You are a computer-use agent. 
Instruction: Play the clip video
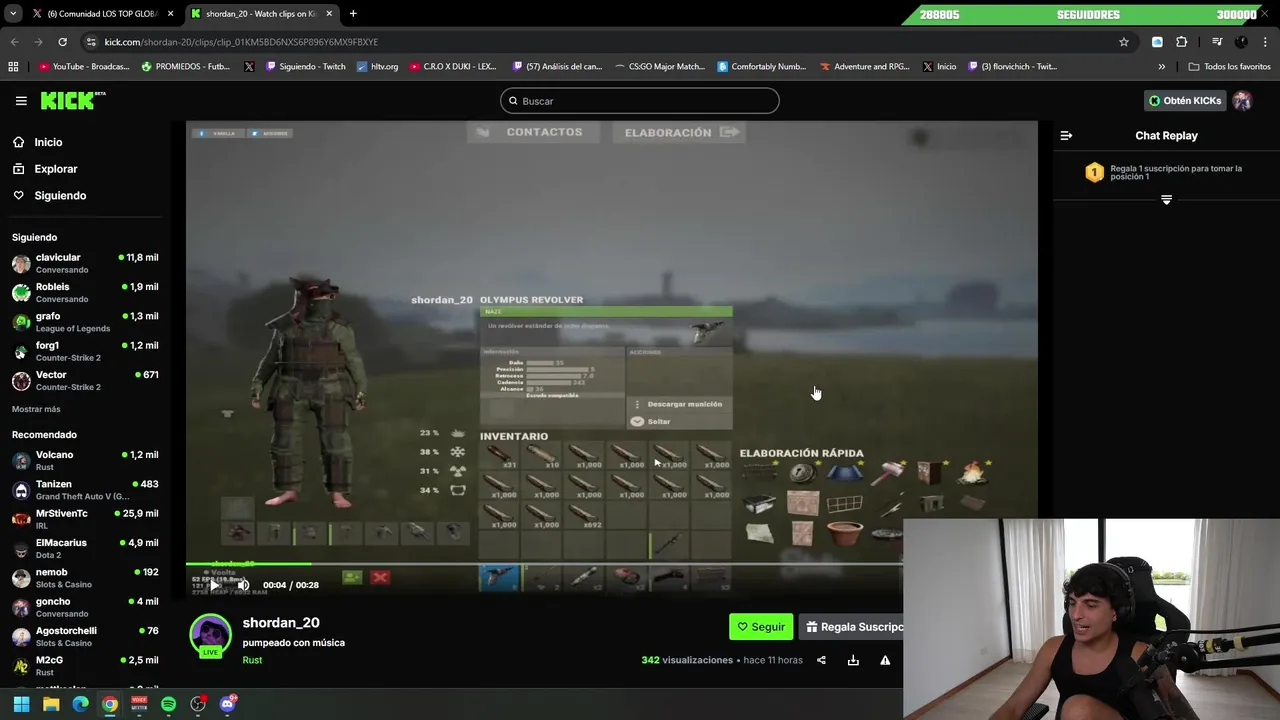pyautogui.click(x=213, y=585)
